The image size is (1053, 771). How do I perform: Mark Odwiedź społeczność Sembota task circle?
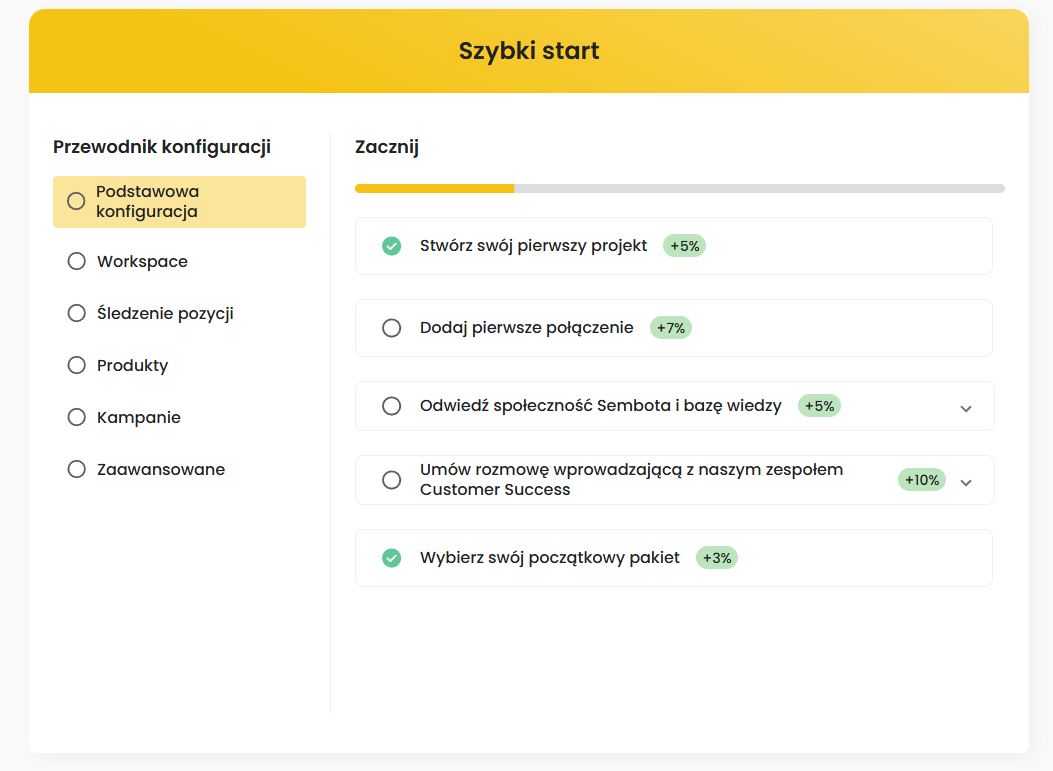coord(392,406)
